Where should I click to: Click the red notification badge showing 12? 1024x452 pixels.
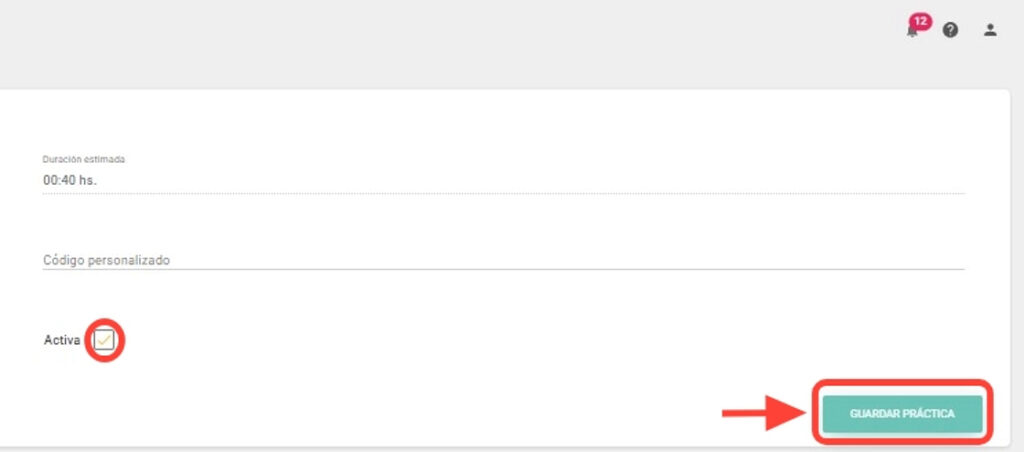pyautogui.click(x=920, y=20)
